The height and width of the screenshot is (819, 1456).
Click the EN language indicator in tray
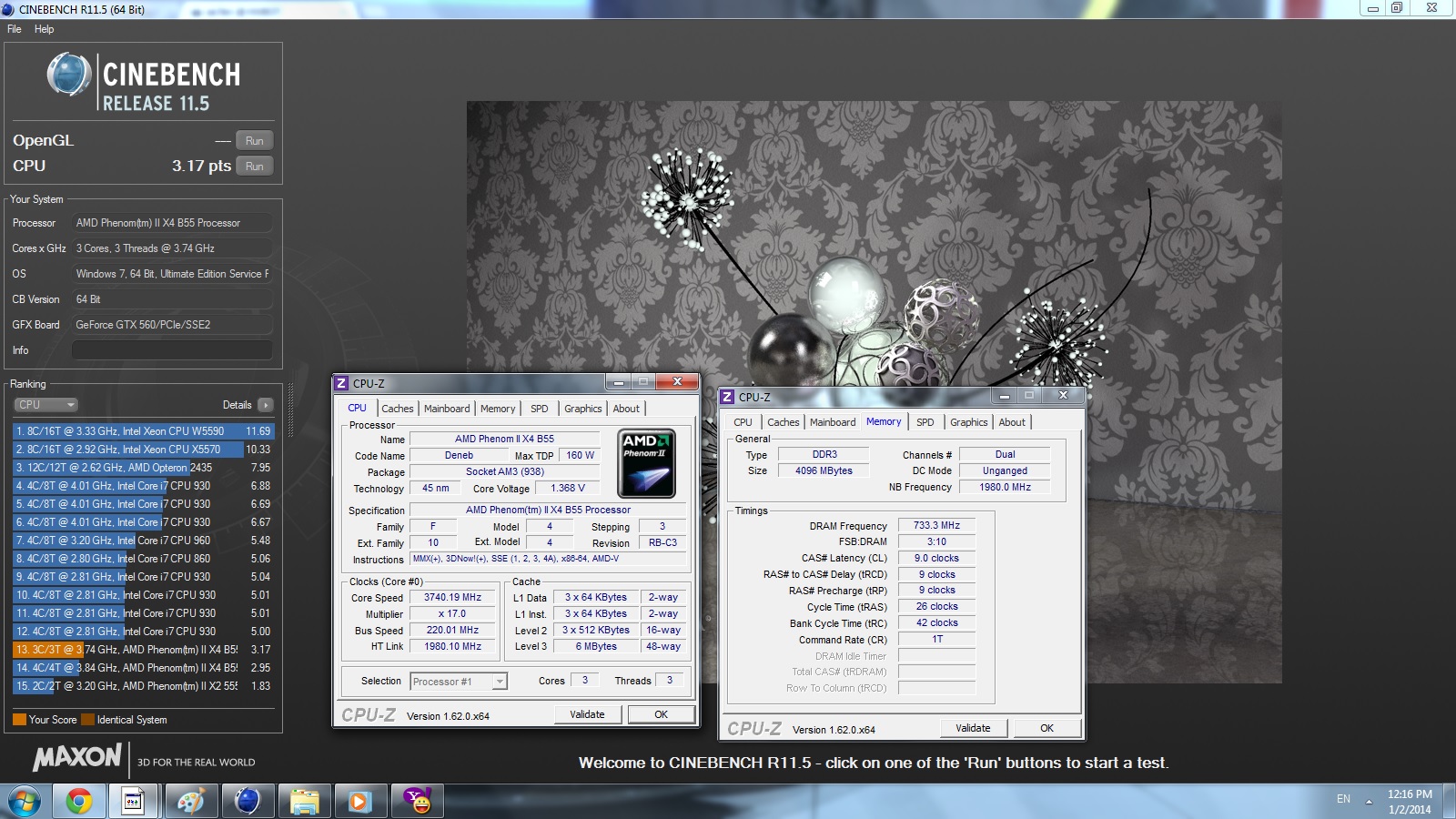tap(1343, 799)
